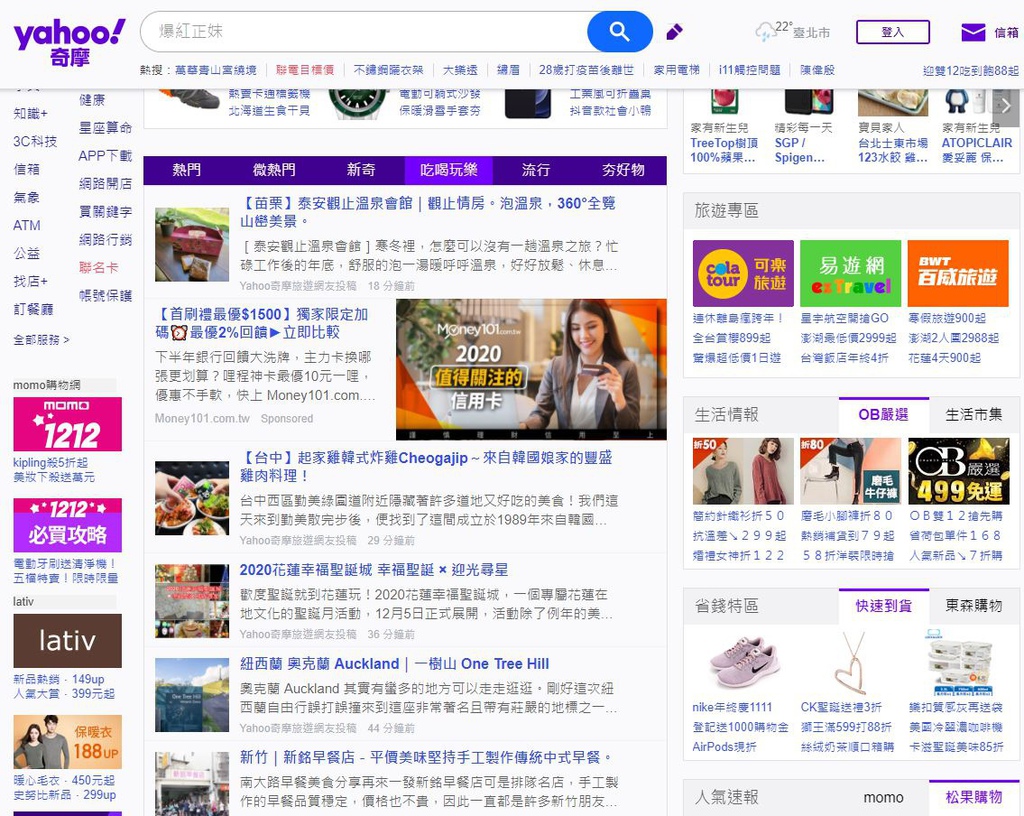This screenshot has height=816, width=1024.
Task: Click the pink Nike sneaker image
Action: click(743, 661)
